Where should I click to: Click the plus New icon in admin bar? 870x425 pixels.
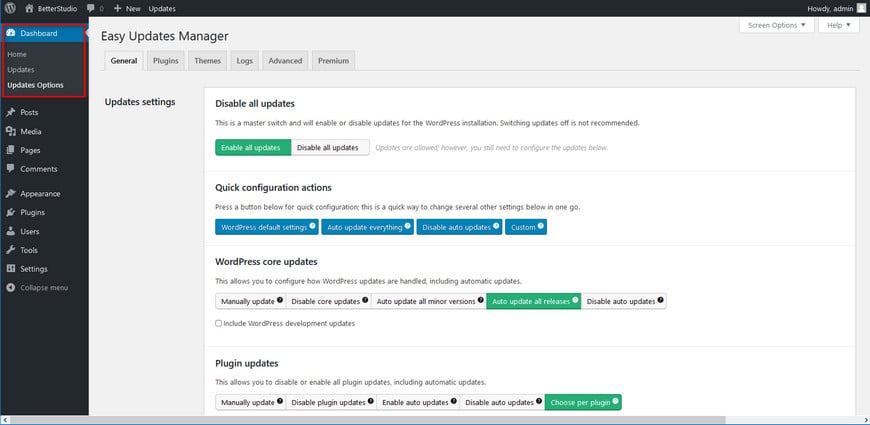[117, 8]
